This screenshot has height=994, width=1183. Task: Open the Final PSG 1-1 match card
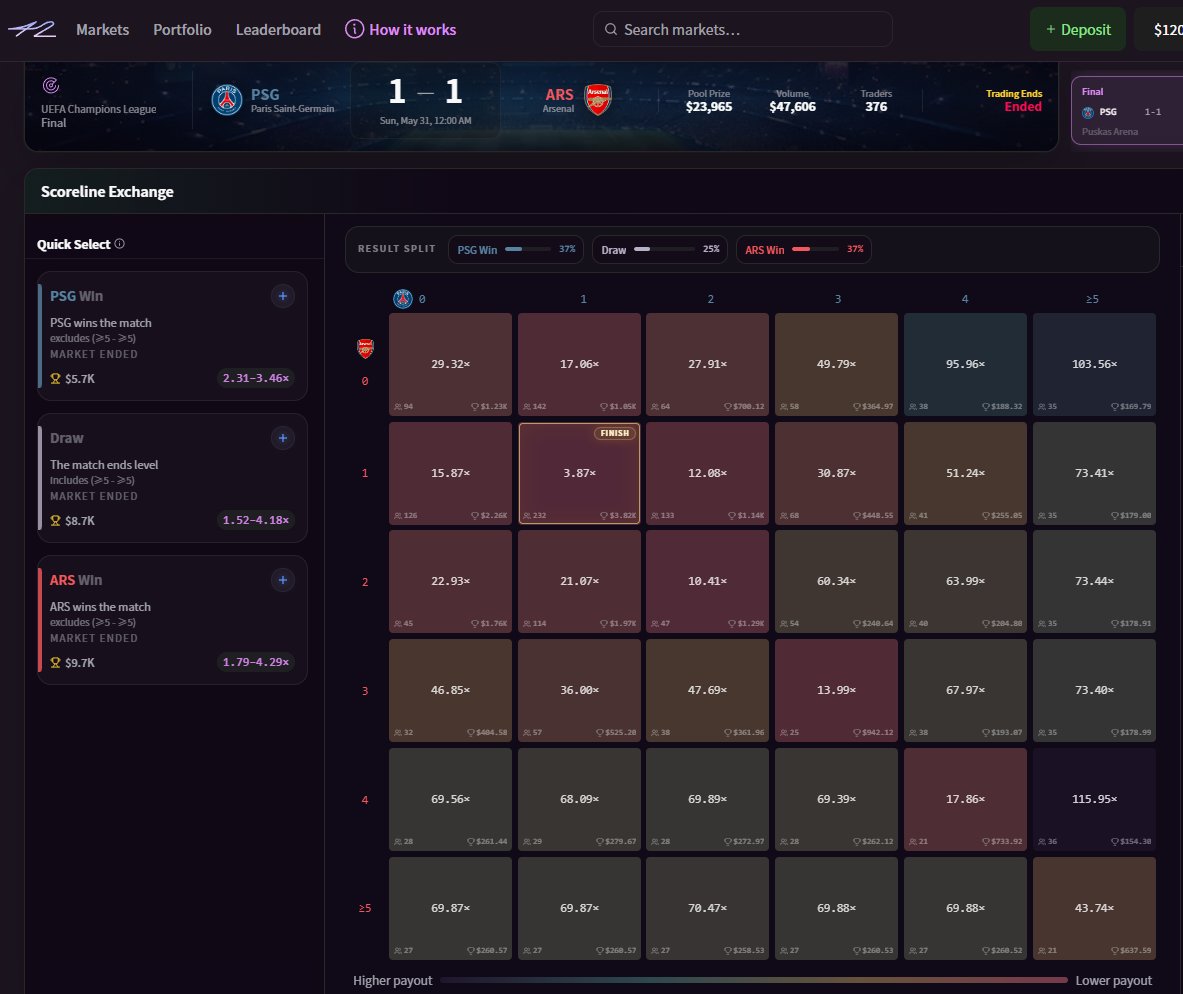tap(1127, 110)
